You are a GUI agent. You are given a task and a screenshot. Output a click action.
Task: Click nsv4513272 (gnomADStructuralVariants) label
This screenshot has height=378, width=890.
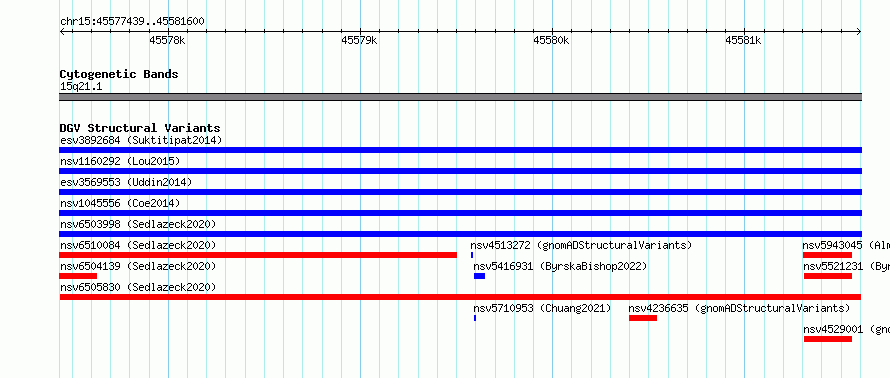tap(581, 245)
